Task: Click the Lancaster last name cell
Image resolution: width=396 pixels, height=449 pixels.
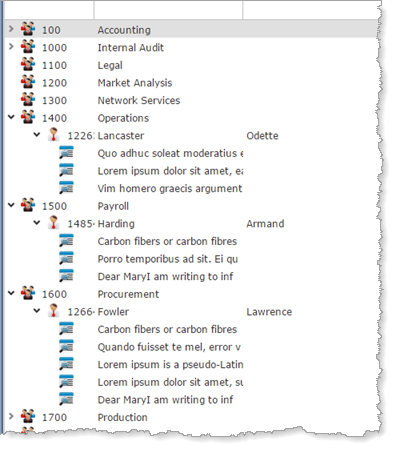Action: click(121, 136)
